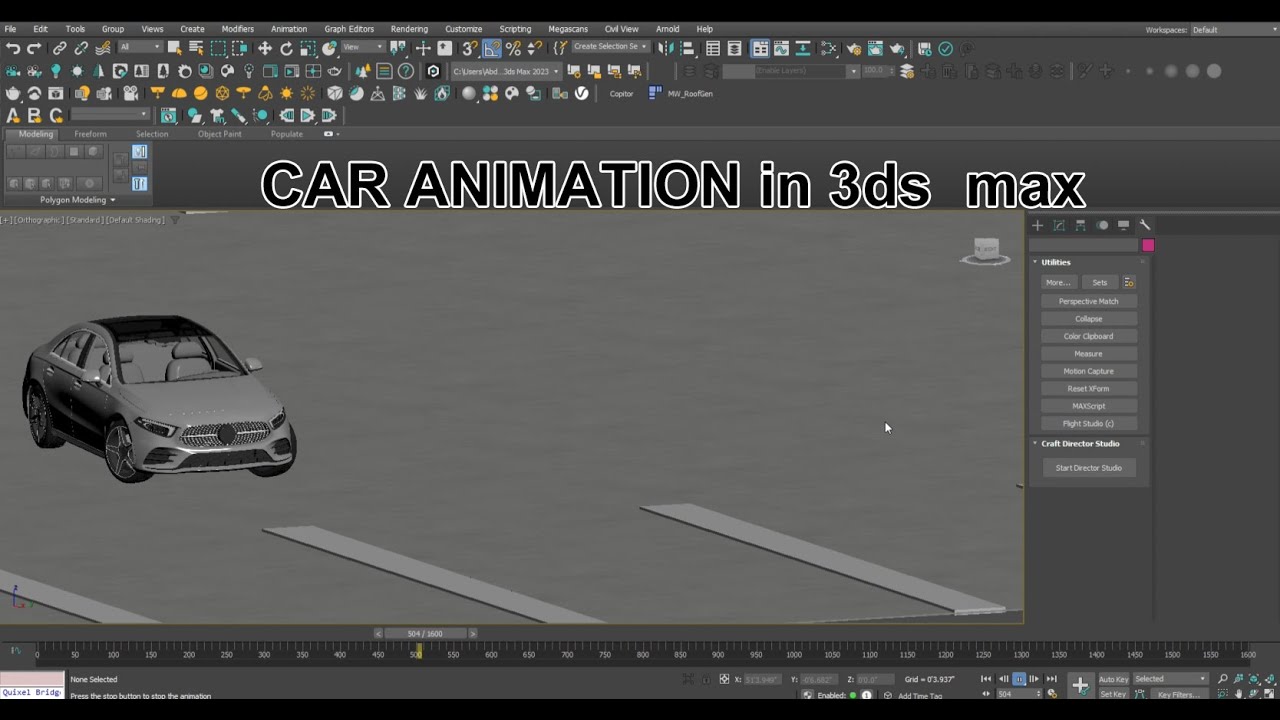
Task: Choose the Select and Move tool
Action: [x=265, y=48]
